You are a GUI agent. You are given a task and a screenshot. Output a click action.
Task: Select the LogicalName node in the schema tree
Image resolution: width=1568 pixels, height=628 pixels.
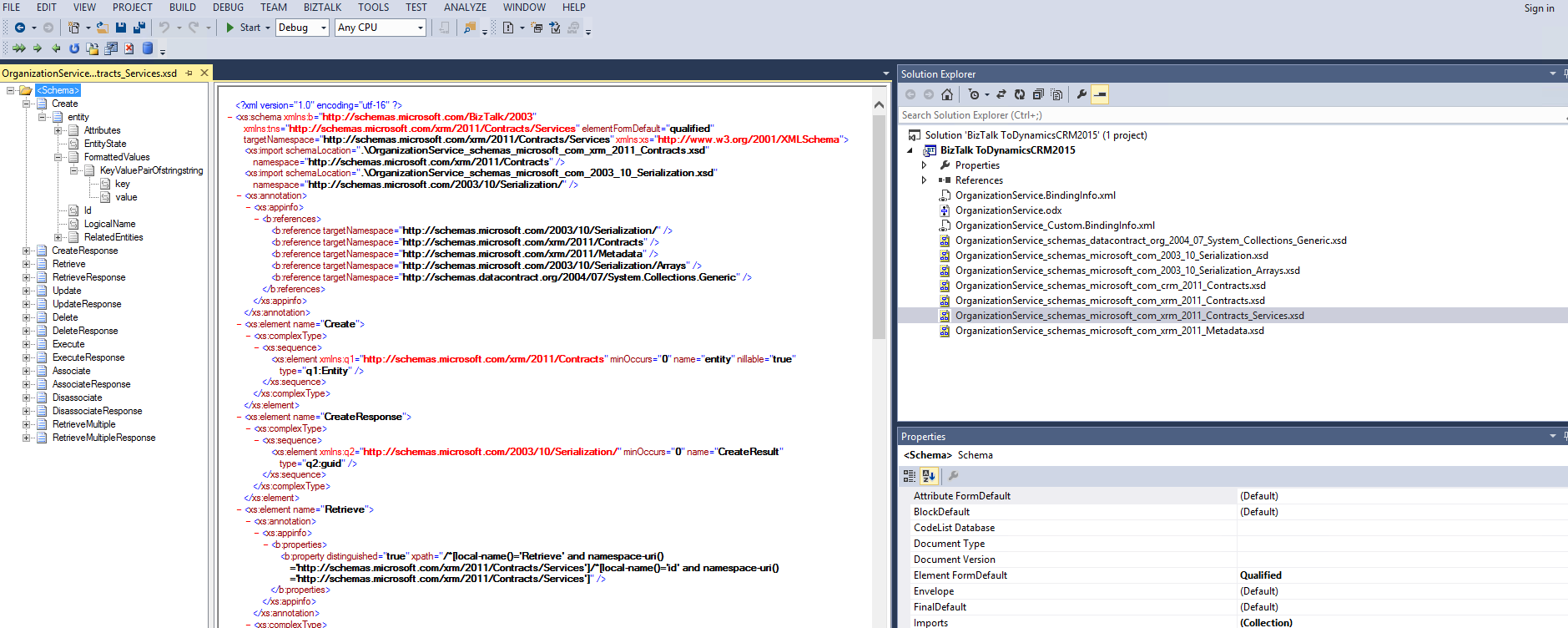click(109, 224)
